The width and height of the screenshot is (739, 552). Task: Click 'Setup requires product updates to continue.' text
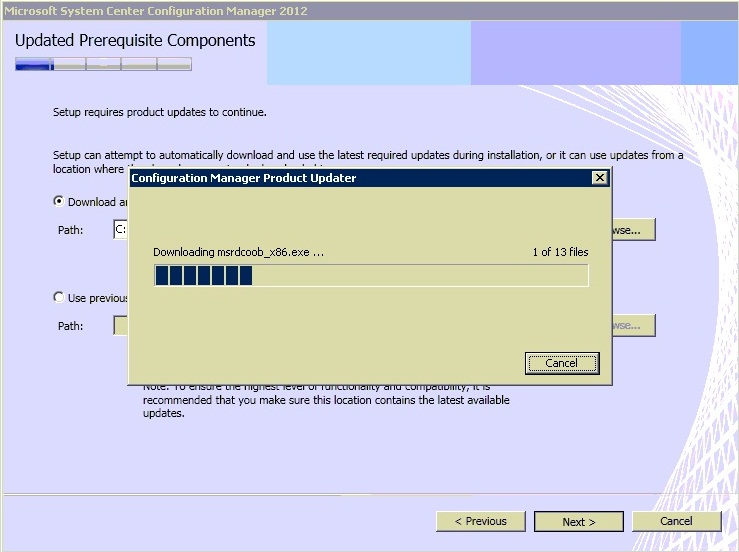tap(160, 112)
